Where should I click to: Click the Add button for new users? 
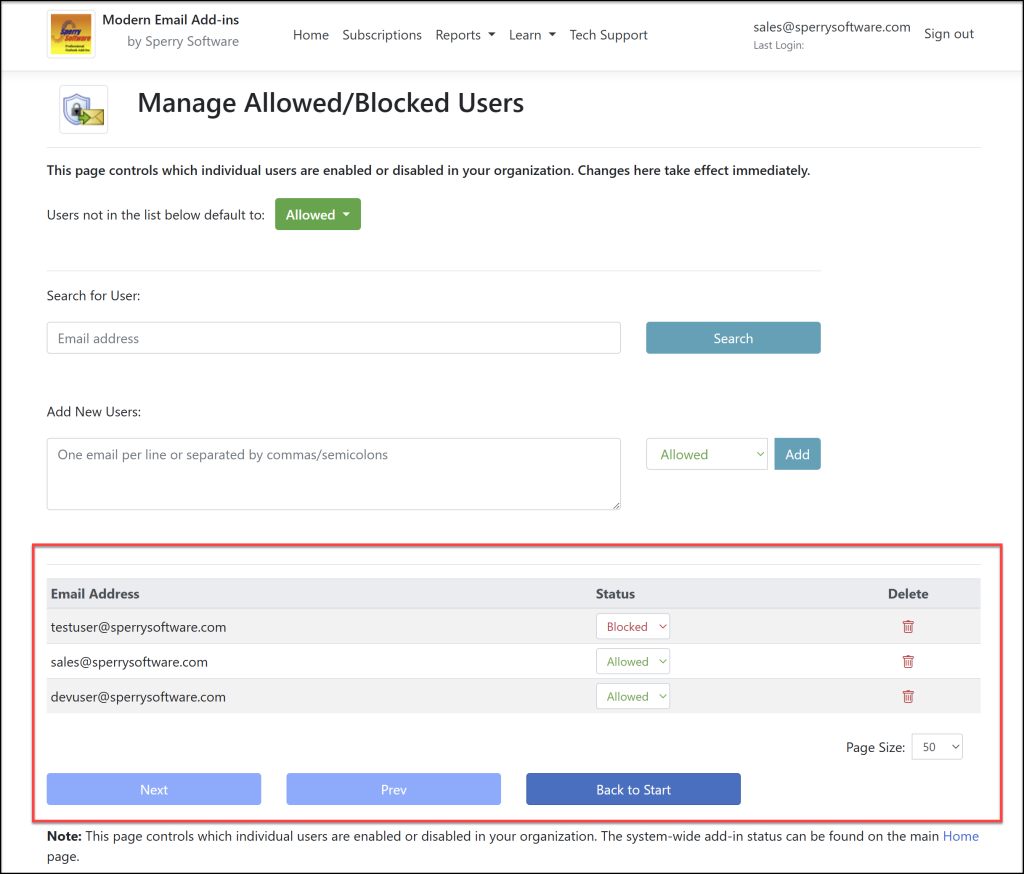(x=797, y=453)
